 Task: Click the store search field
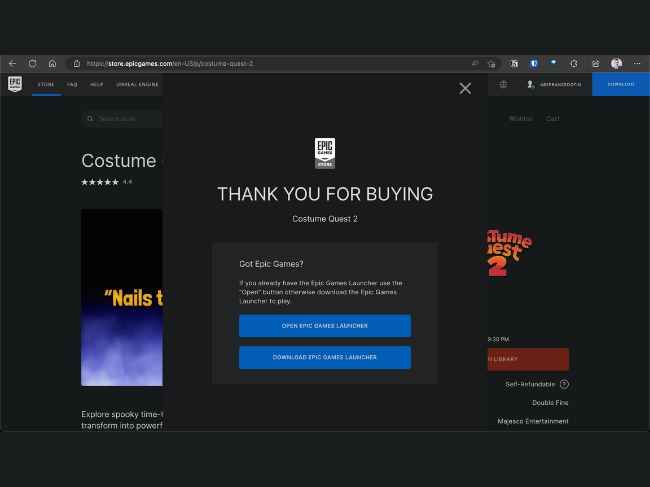tap(122, 119)
